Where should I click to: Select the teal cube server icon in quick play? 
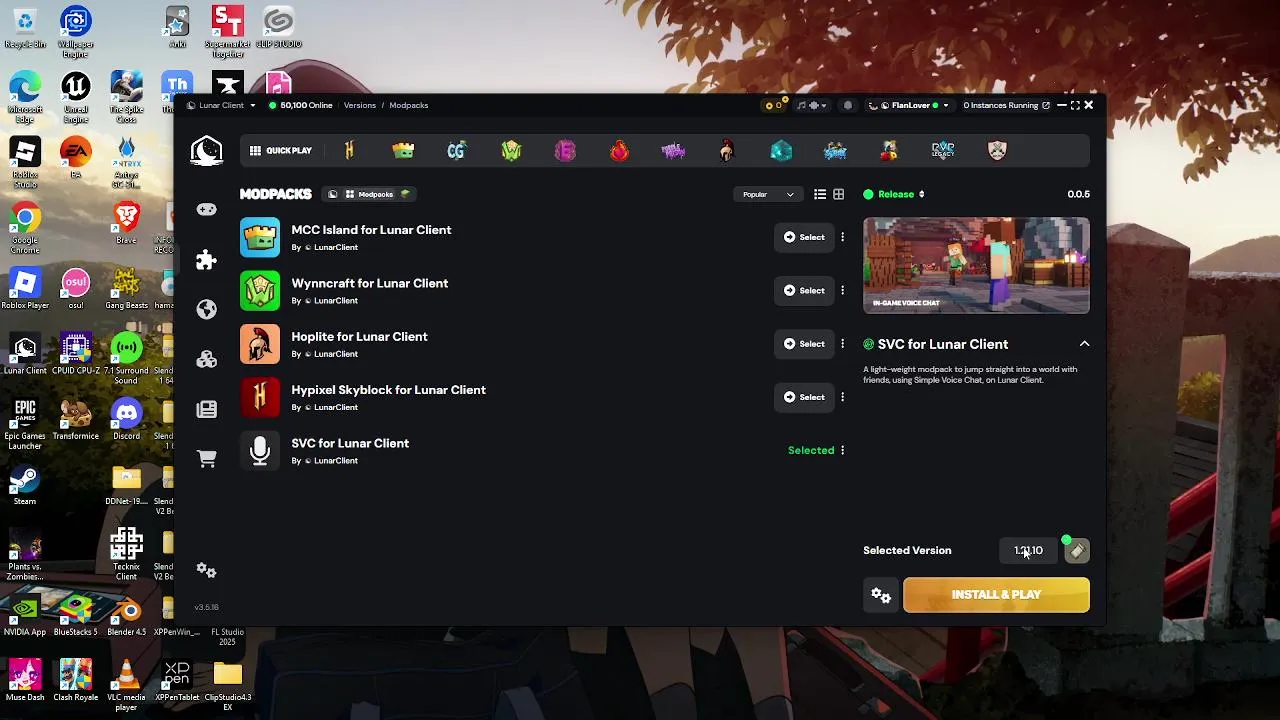point(781,150)
